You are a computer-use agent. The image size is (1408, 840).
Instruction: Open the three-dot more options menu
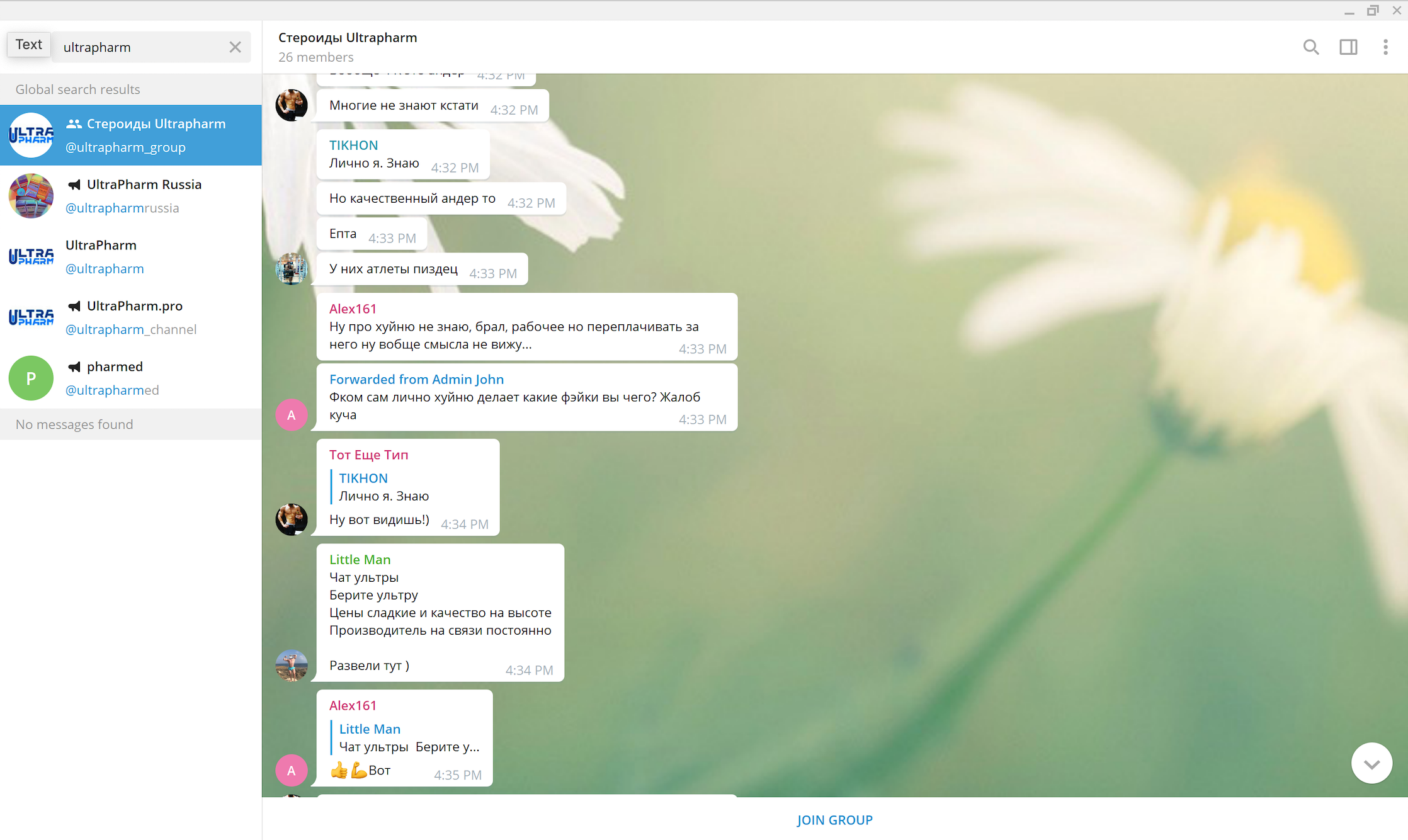pos(1385,47)
